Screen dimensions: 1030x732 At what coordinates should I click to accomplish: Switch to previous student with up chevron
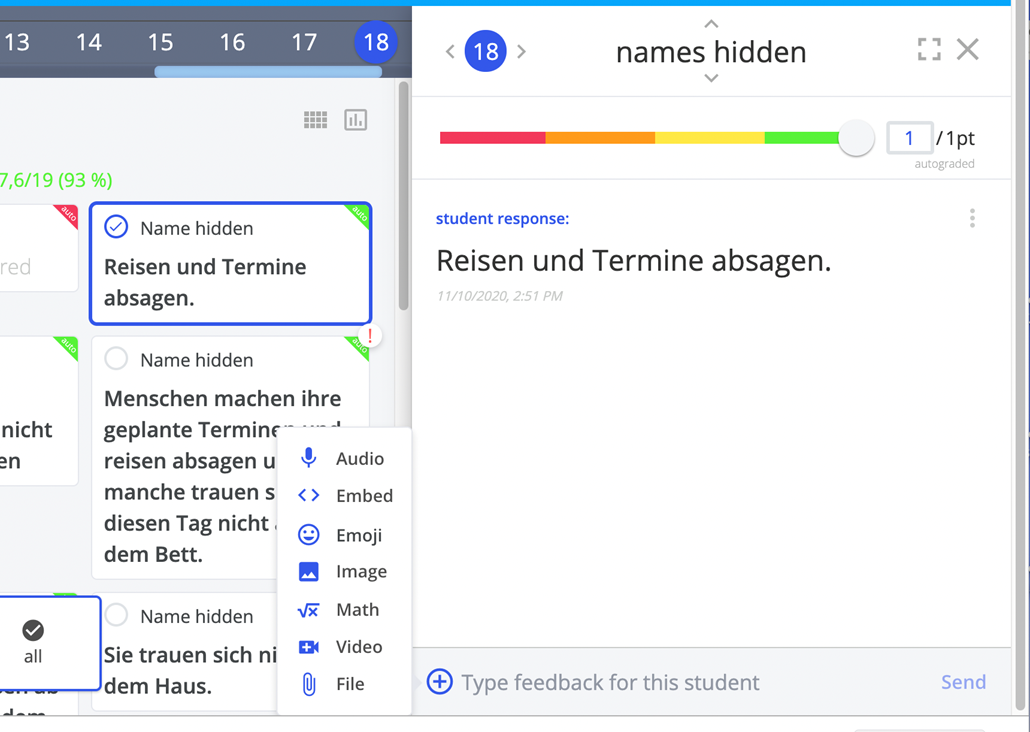711,24
